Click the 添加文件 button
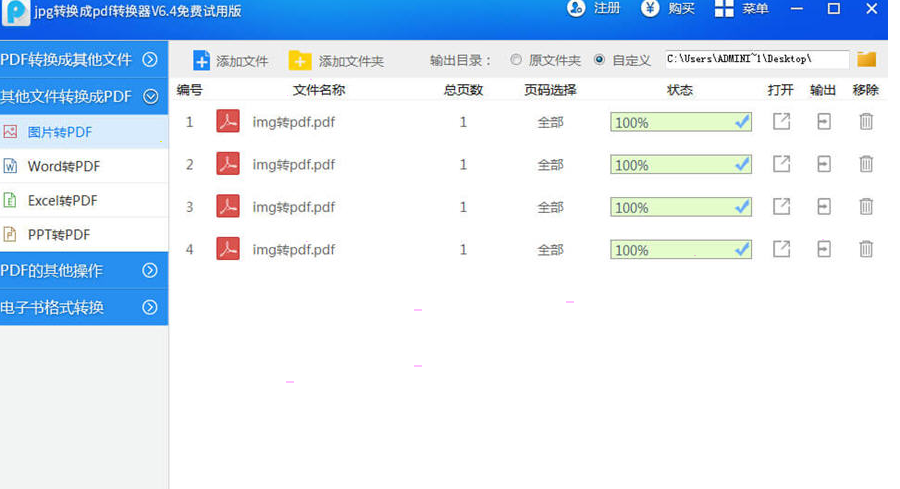 click(x=230, y=60)
